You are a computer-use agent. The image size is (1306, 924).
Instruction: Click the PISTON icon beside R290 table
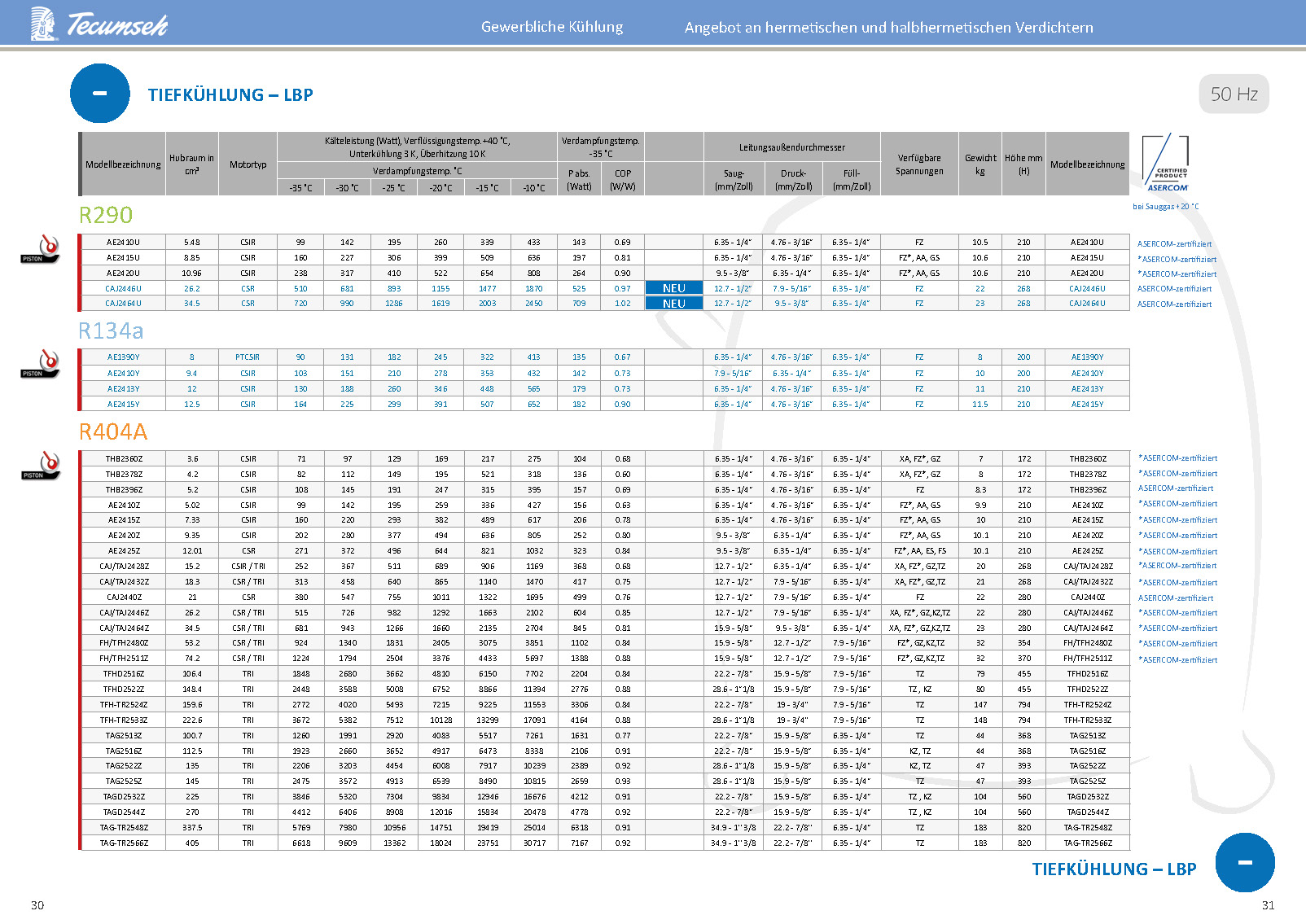[41, 249]
